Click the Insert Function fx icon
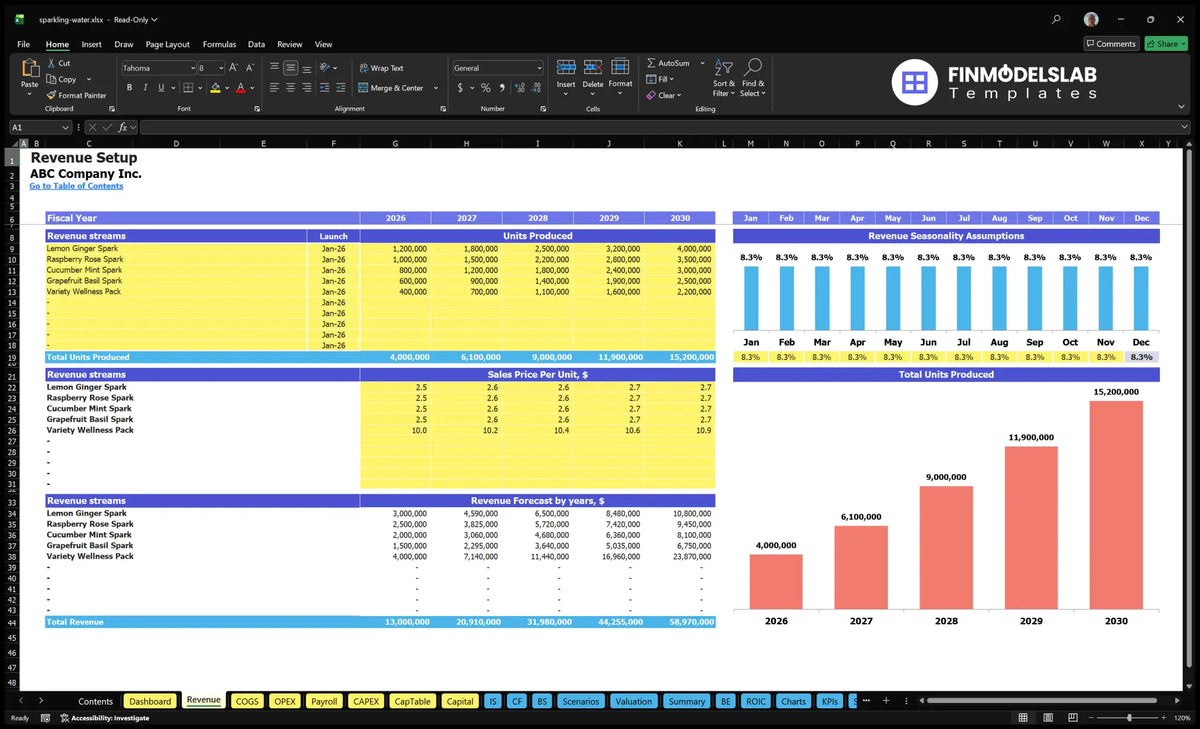Viewport: 1200px width, 729px height. click(x=123, y=127)
